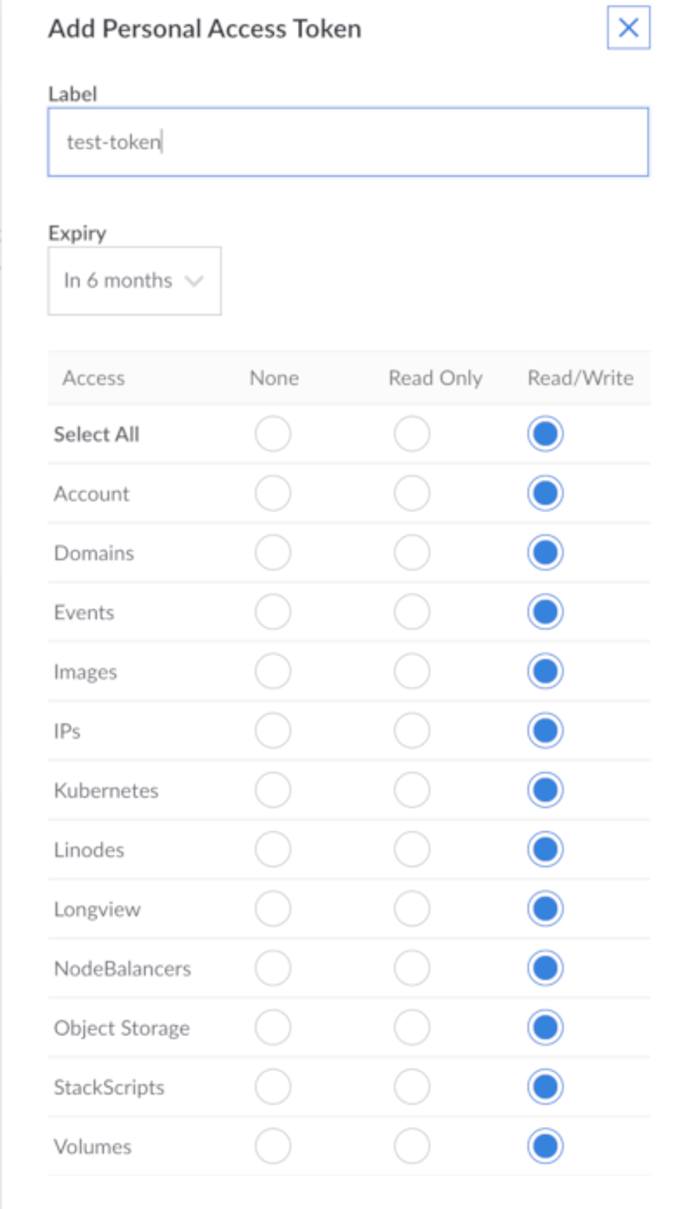The width and height of the screenshot is (694, 1209).
Task: Set Select All access to Read Only
Action: [x=410, y=434]
